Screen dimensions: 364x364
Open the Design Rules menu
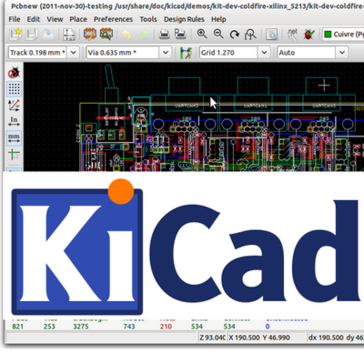pyautogui.click(x=184, y=19)
